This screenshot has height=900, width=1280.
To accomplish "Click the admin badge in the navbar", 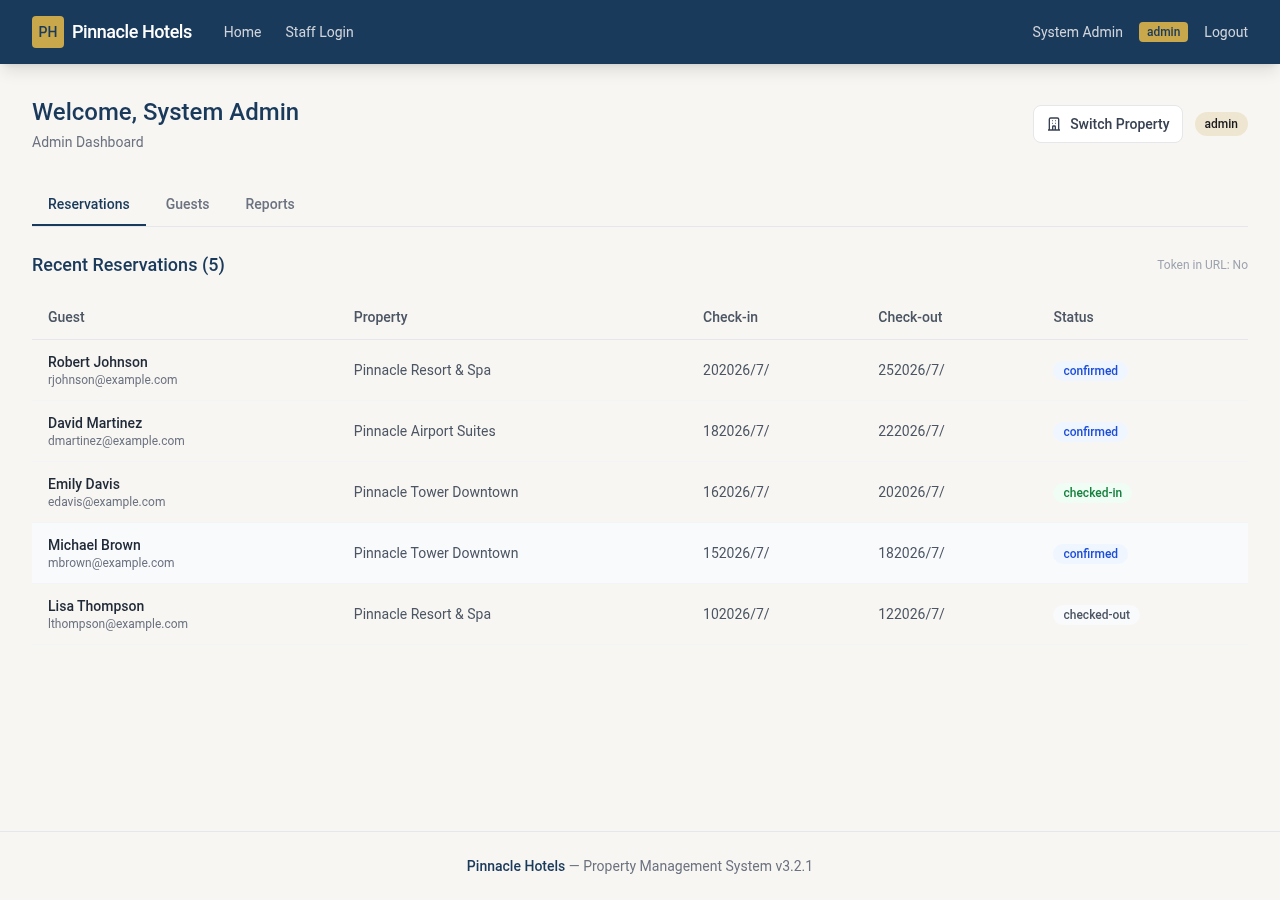I will coord(1163,32).
